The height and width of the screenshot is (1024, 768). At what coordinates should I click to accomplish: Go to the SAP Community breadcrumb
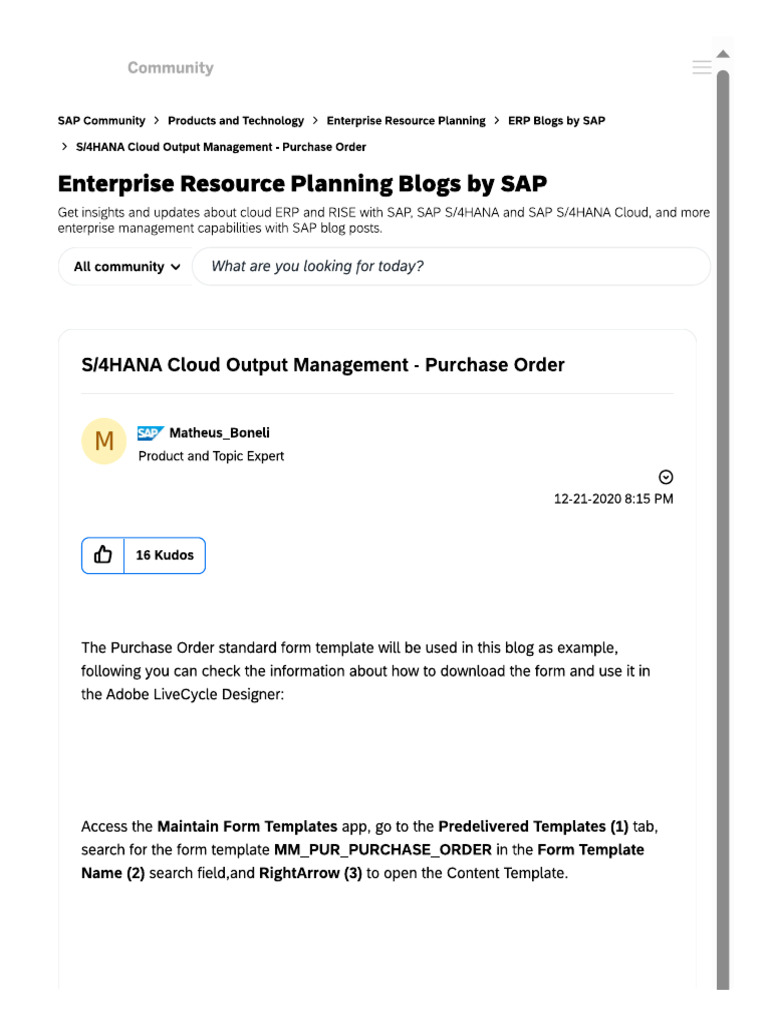101,121
